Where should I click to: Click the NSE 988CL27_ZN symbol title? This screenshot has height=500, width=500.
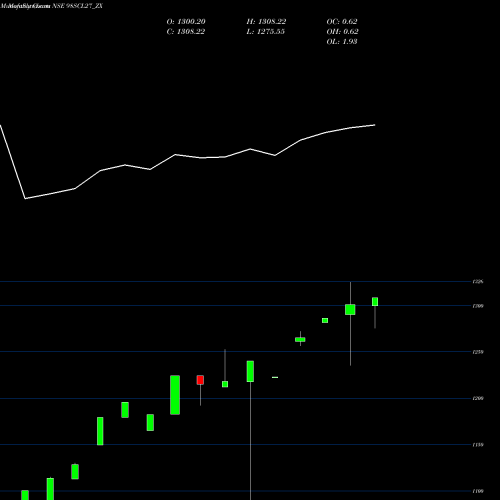click(x=77, y=6)
